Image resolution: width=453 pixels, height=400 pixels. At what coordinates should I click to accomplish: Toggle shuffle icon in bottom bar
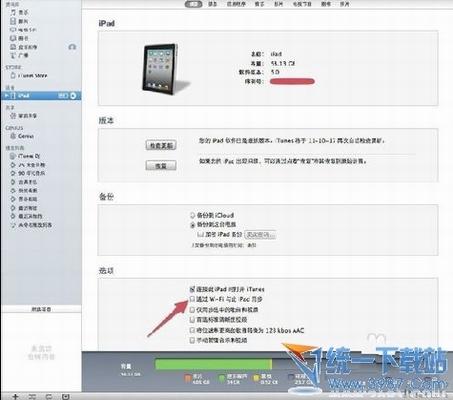click(x=32, y=396)
